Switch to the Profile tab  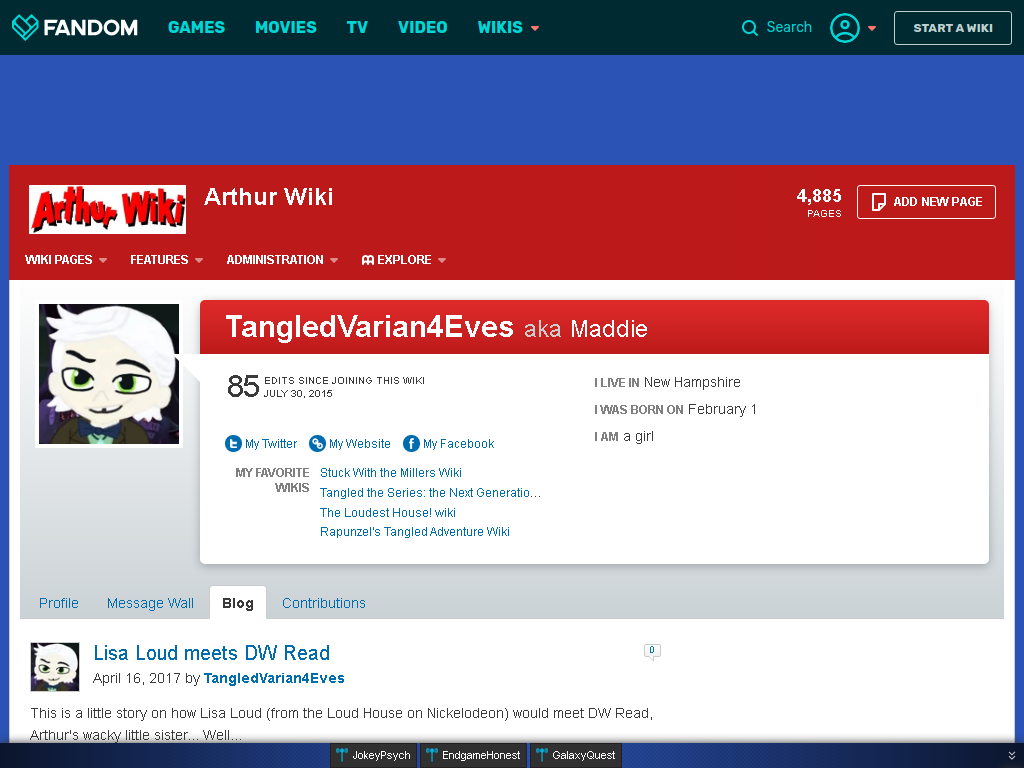(x=59, y=603)
